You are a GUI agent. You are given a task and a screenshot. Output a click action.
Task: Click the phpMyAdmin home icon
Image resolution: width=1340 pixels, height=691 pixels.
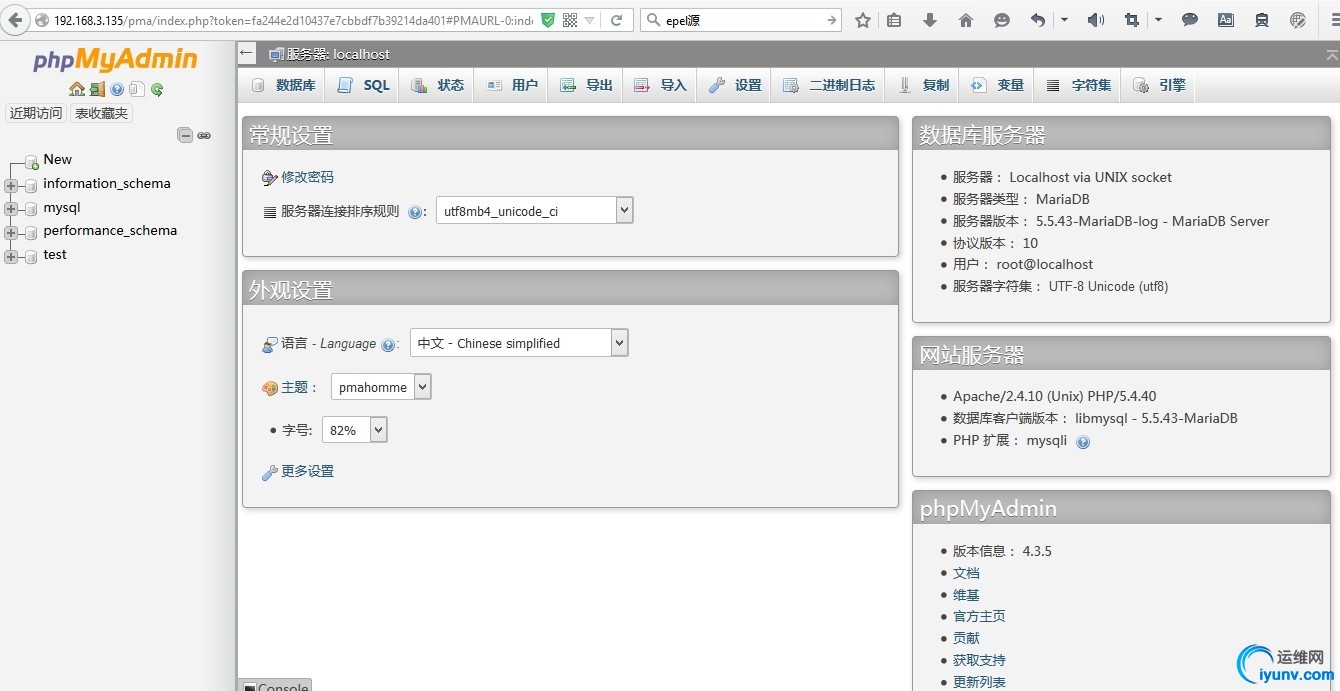pyautogui.click(x=77, y=89)
